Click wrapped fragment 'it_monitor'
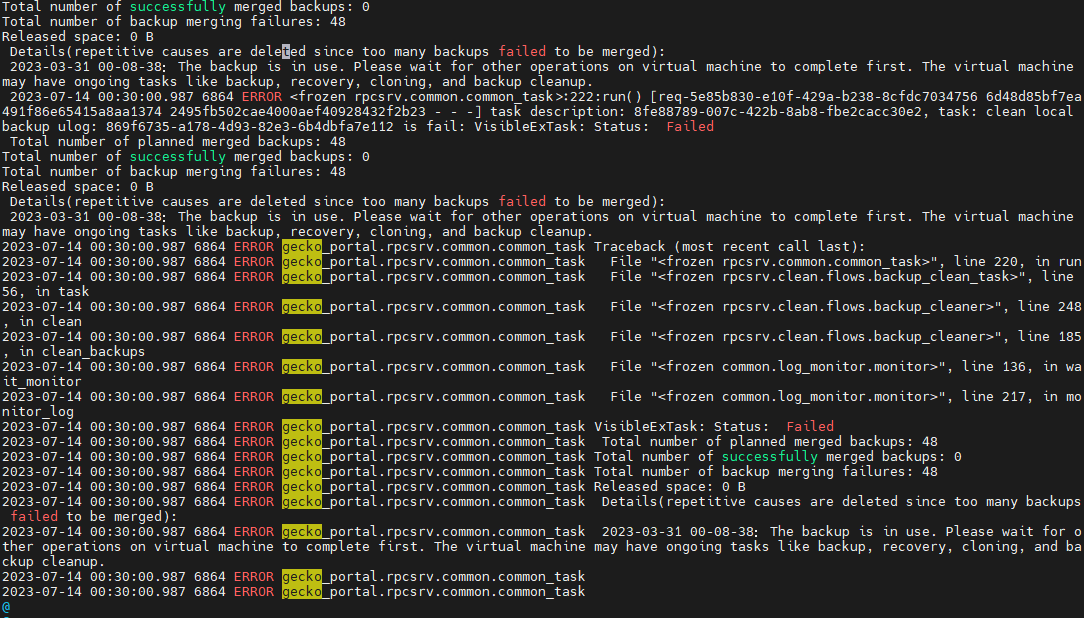Image resolution: width=1084 pixels, height=618 pixels. click(41, 382)
